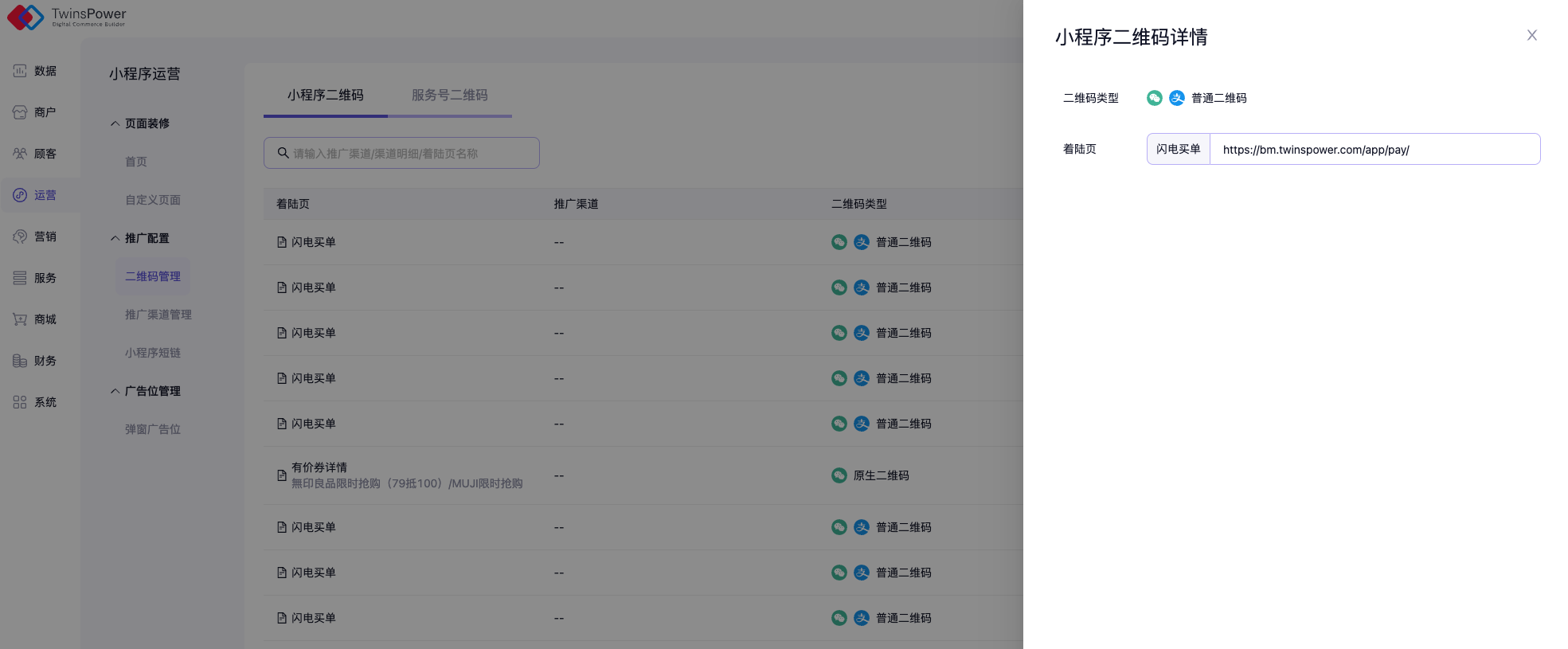Select the 小程序二维码 tab
This screenshot has width=1568, height=649.
[325, 95]
